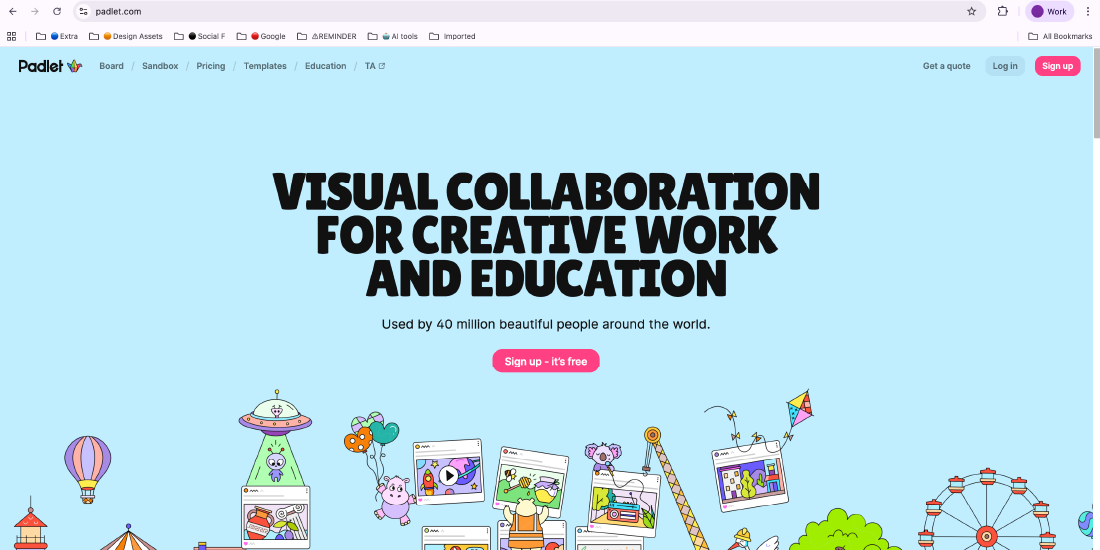This screenshot has height=550, width=1100.
Task: Click the Log in button
Action: click(1005, 66)
